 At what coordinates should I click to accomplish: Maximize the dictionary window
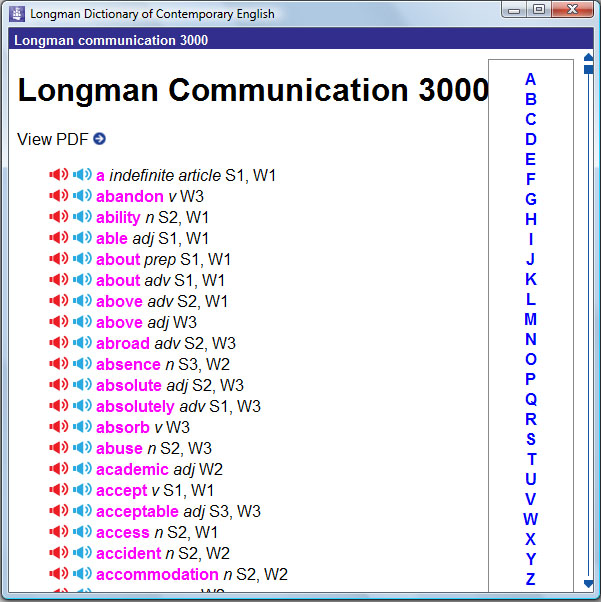pos(539,10)
